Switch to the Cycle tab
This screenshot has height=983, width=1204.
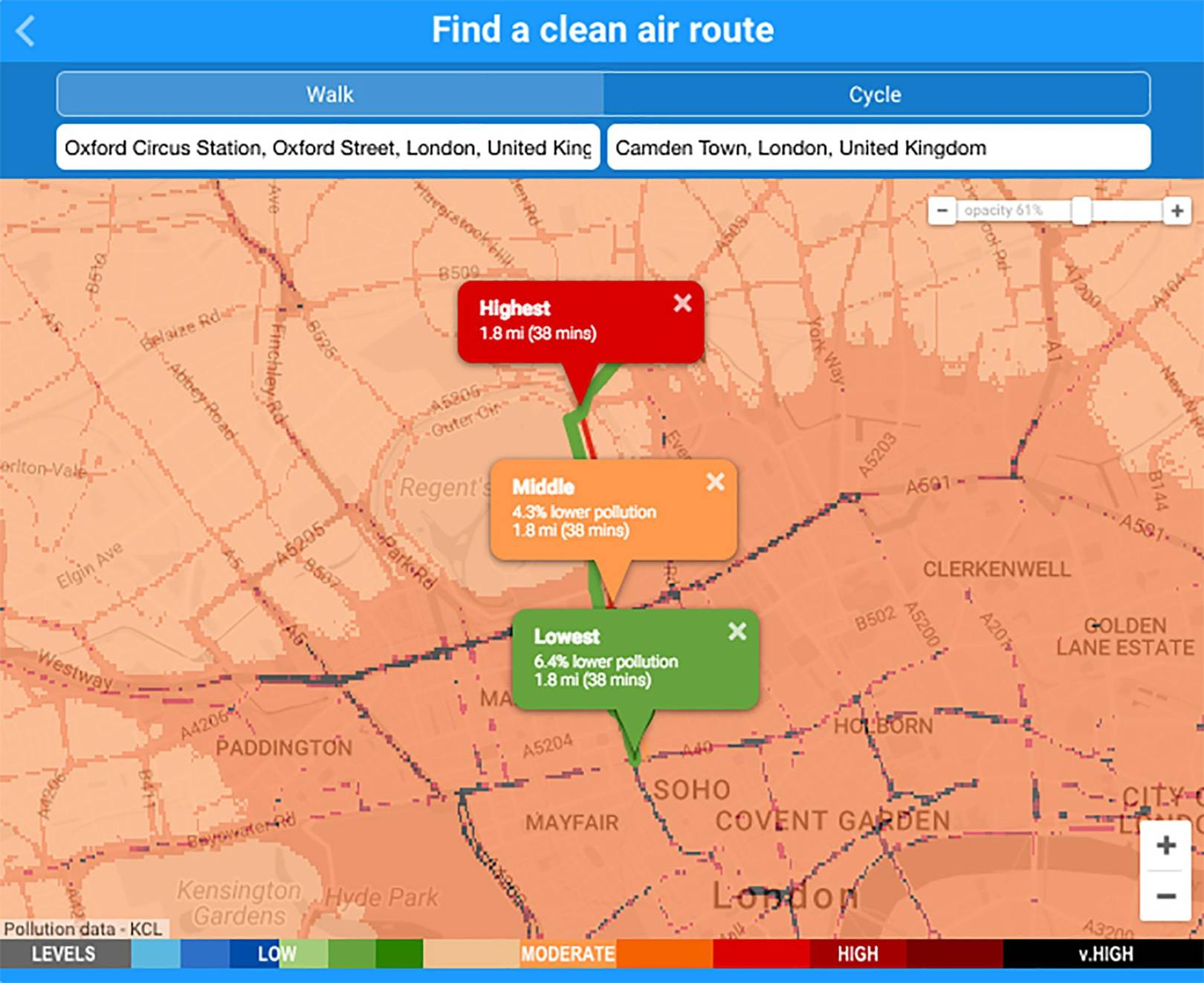(x=876, y=94)
